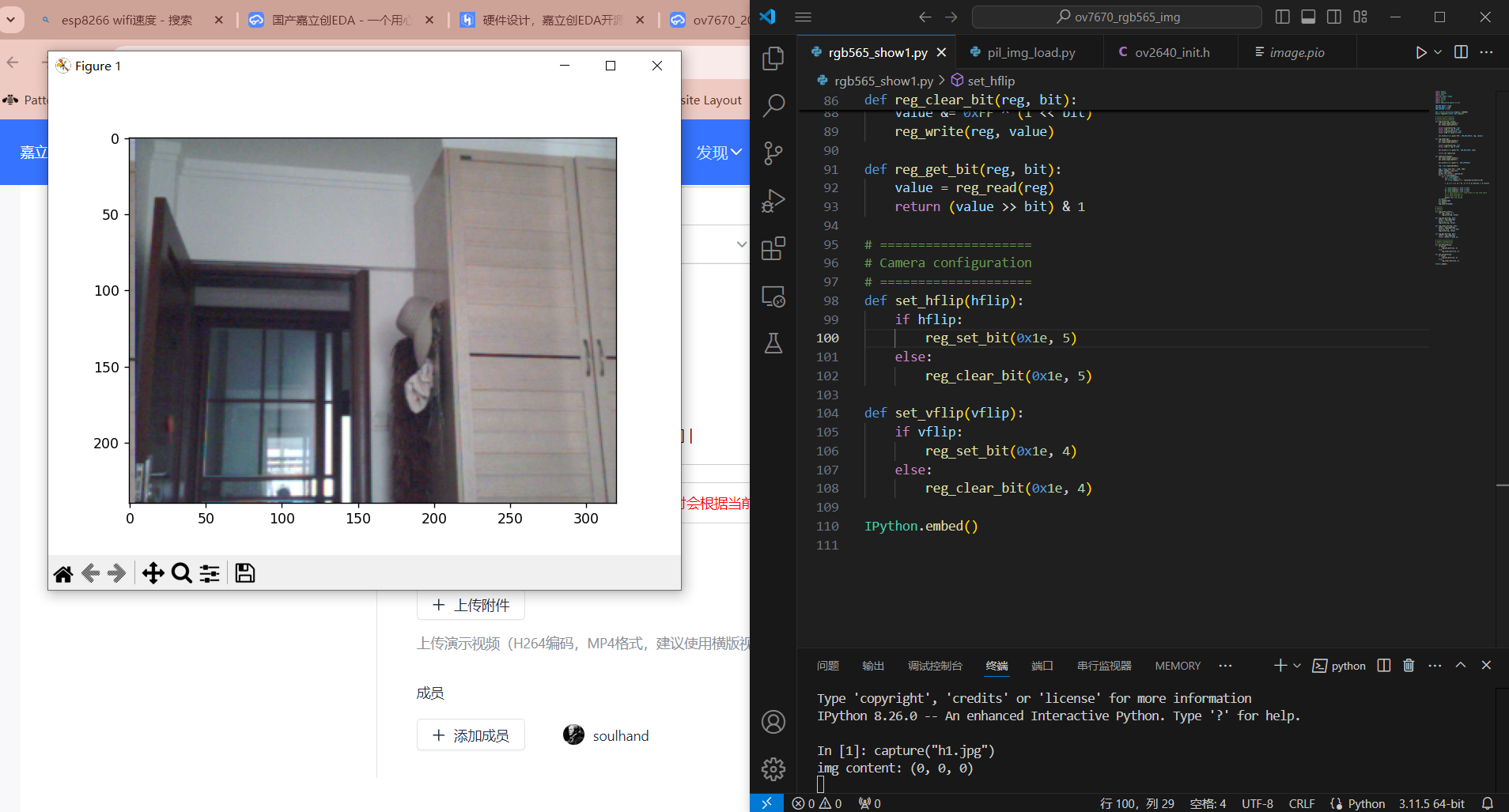
Task: Open the Accounts menu in the activity bar
Action: (x=773, y=722)
